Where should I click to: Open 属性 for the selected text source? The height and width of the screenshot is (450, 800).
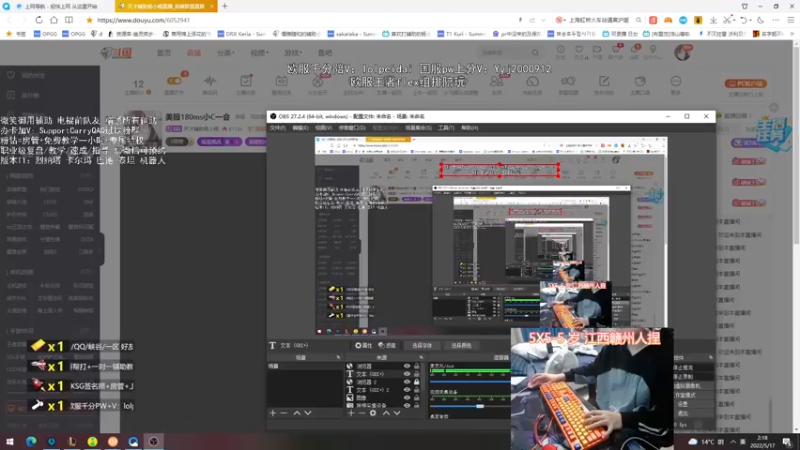(363, 345)
